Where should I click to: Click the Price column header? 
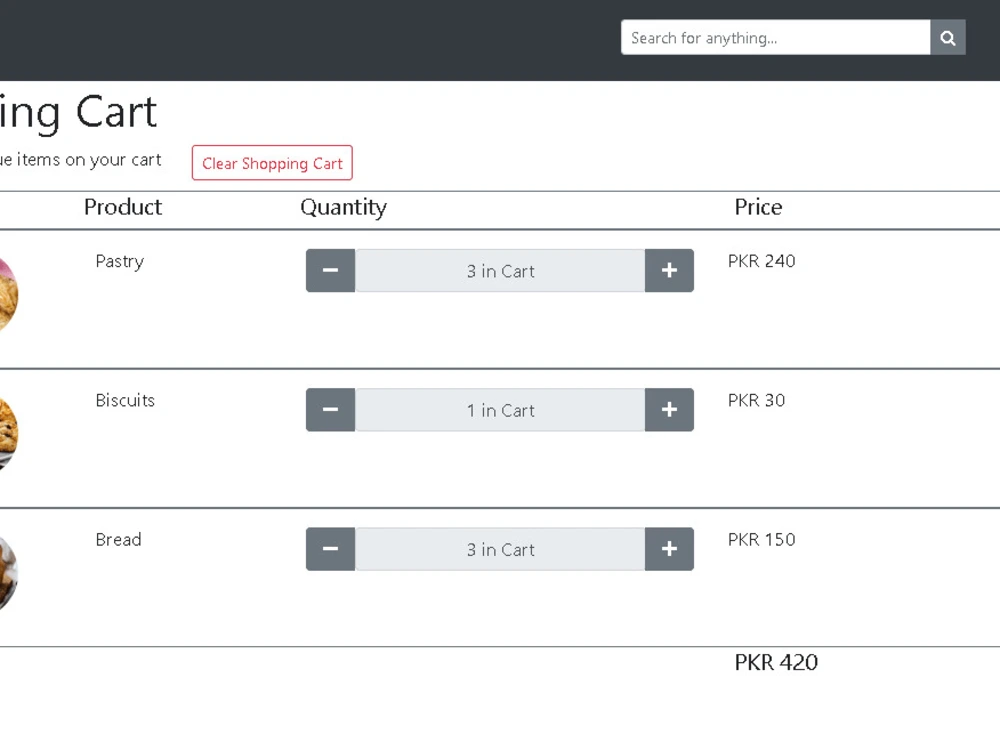pos(758,207)
